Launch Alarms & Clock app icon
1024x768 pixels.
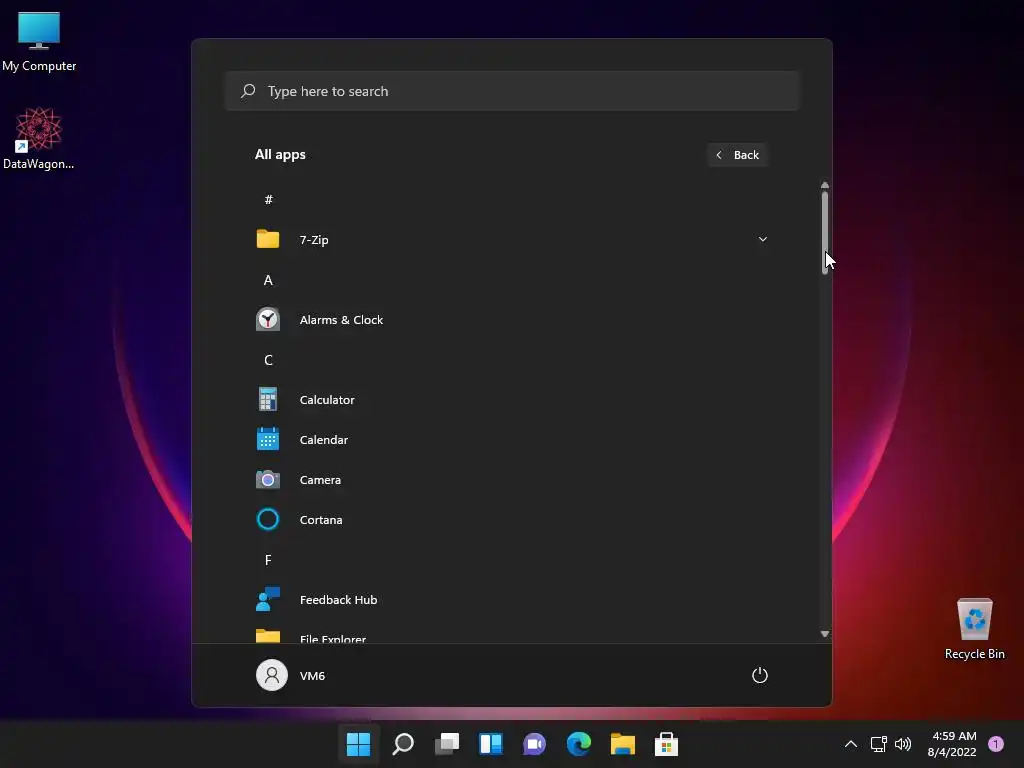[x=268, y=319]
